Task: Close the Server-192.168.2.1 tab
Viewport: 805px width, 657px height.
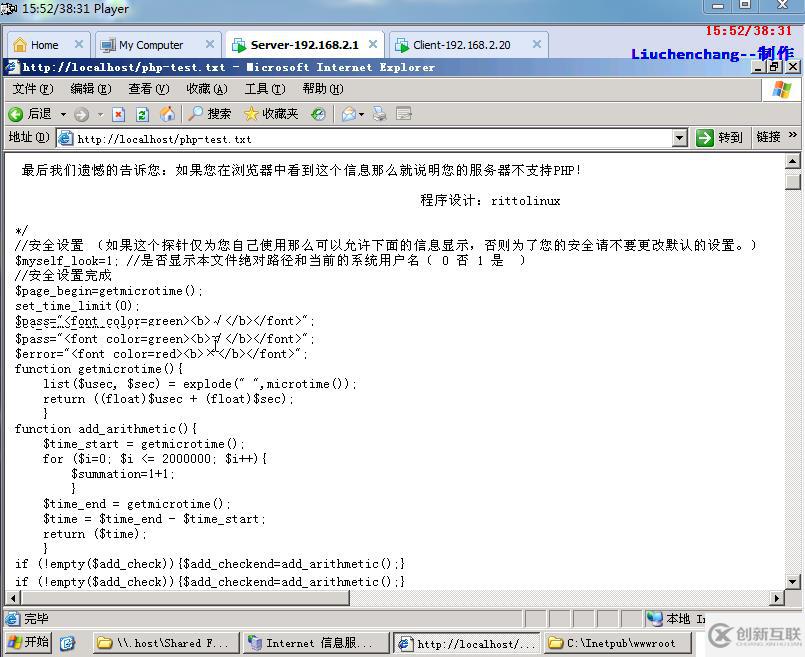Action: pyautogui.click(x=373, y=44)
